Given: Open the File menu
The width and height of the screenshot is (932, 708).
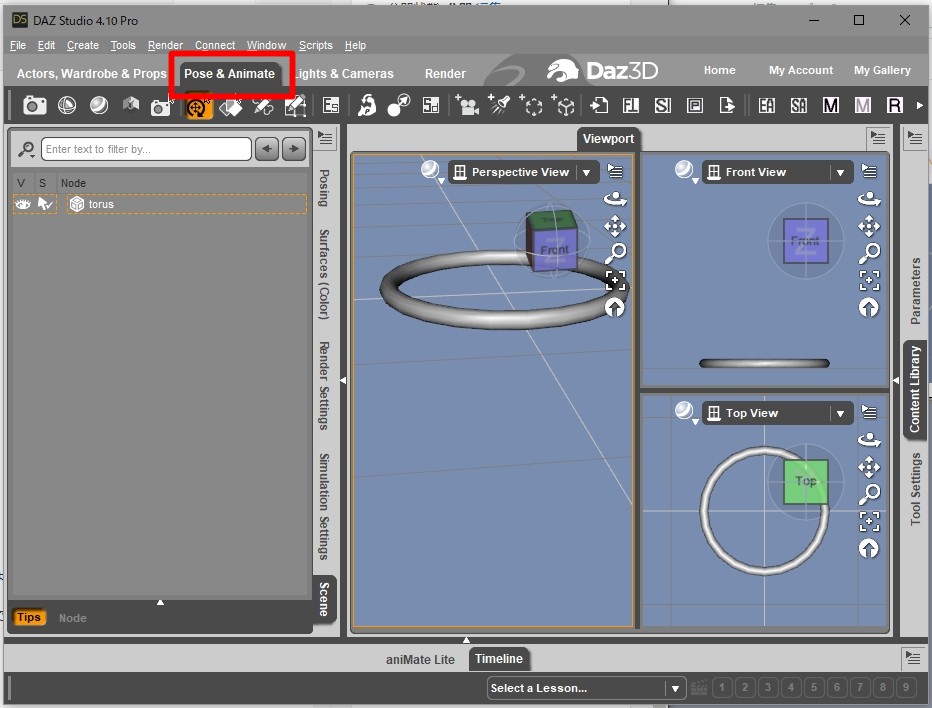Looking at the screenshot, I should [18, 45].
